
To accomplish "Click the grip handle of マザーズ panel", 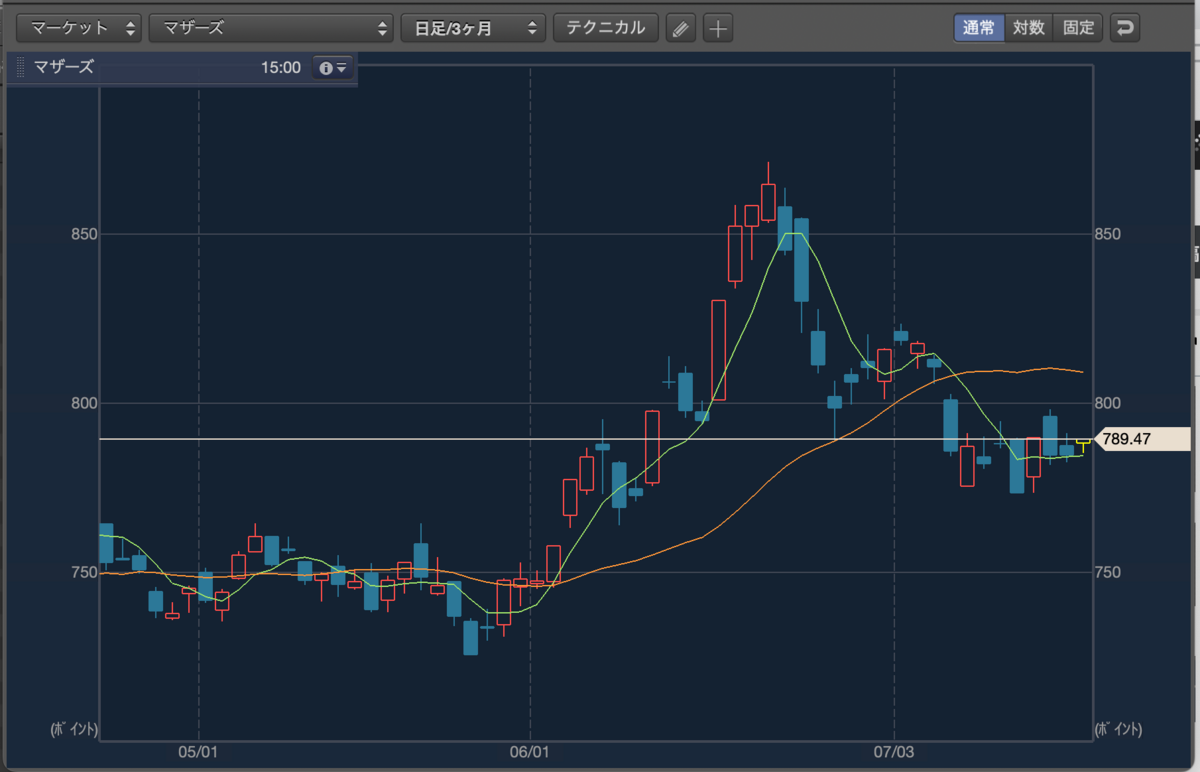I will point(20,68).
